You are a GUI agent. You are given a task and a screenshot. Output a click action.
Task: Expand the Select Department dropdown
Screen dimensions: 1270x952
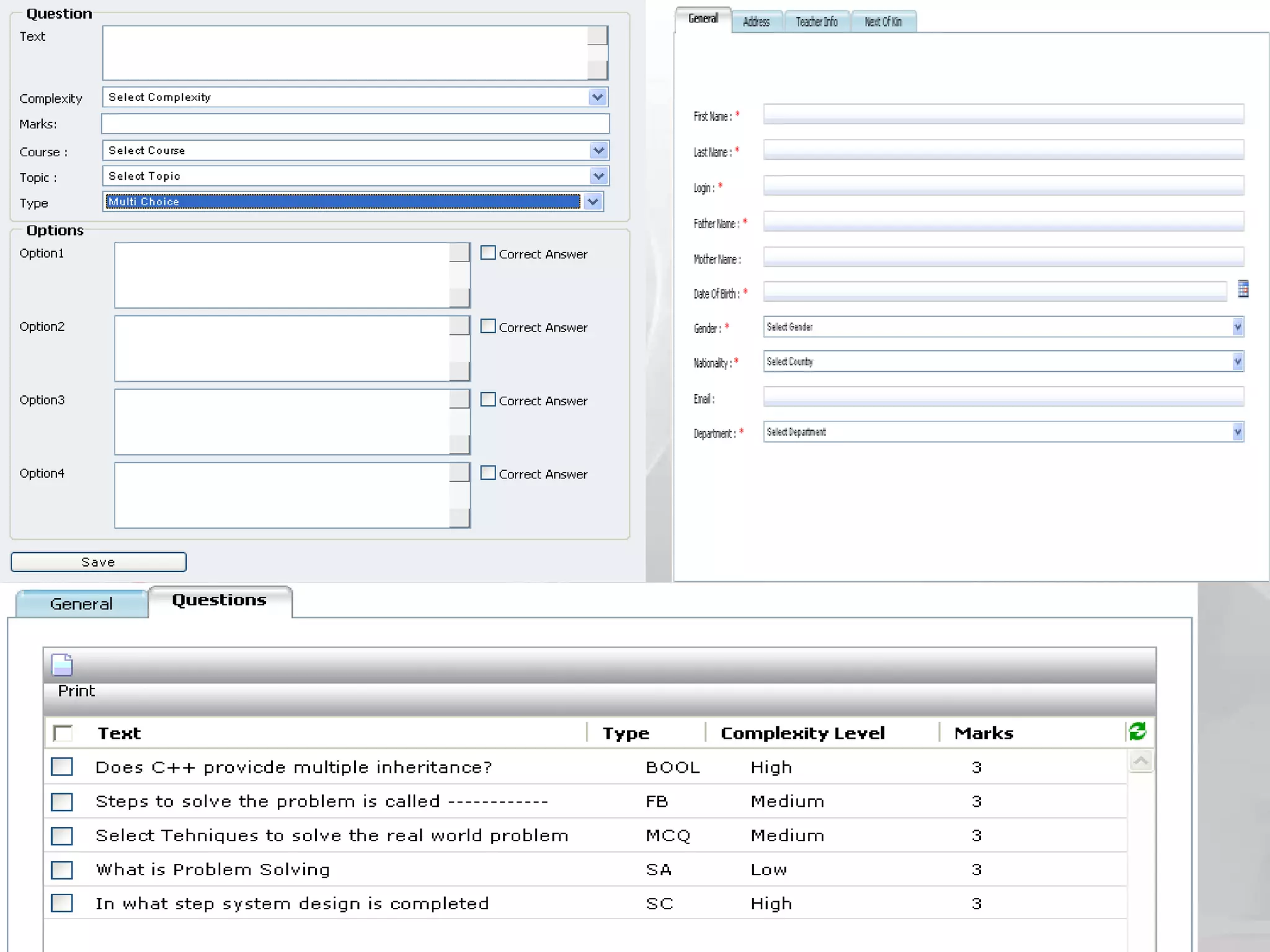point(1237,432)
